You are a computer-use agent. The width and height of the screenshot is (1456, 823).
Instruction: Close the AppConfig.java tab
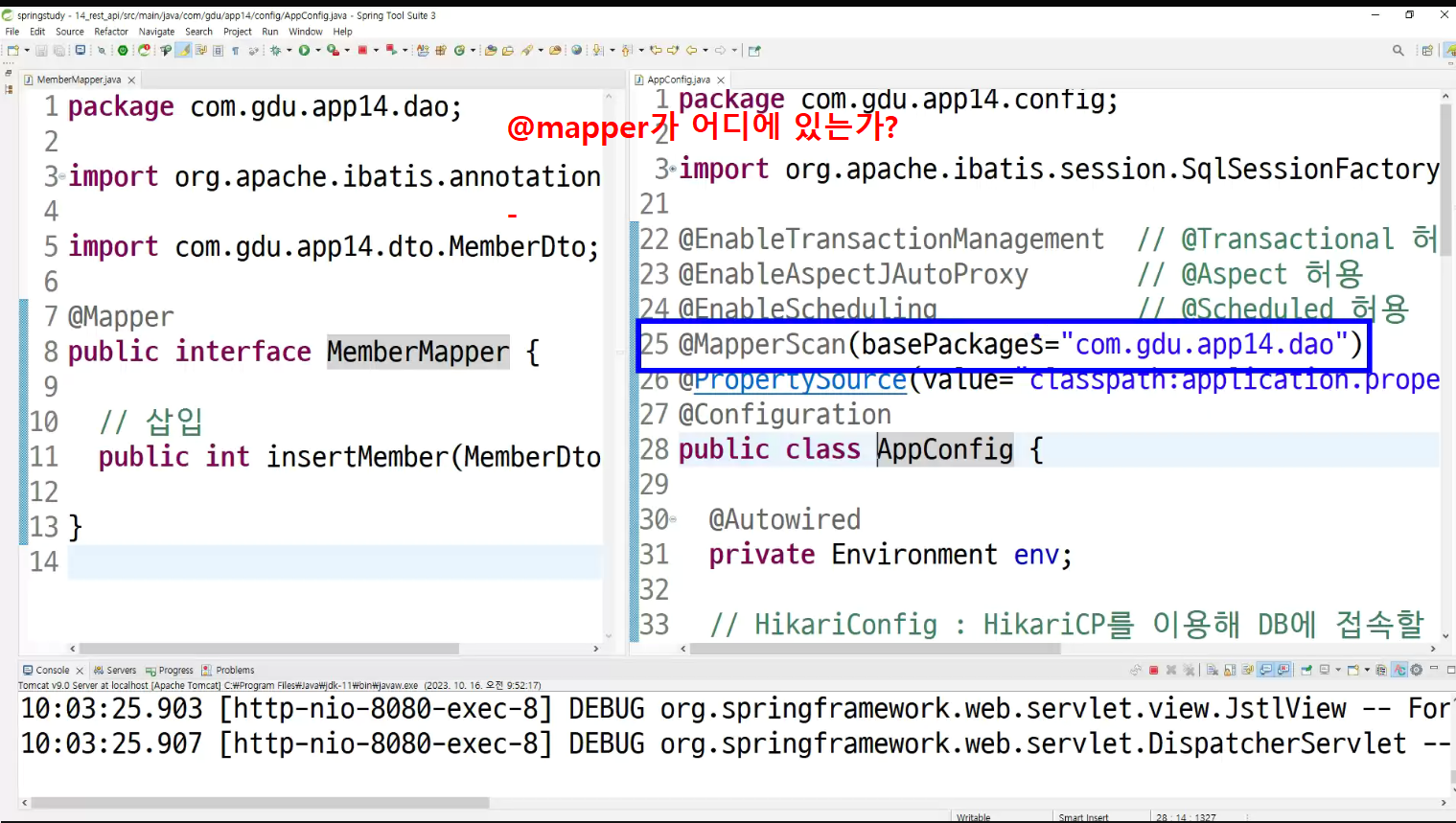click(x=721, y=80)
